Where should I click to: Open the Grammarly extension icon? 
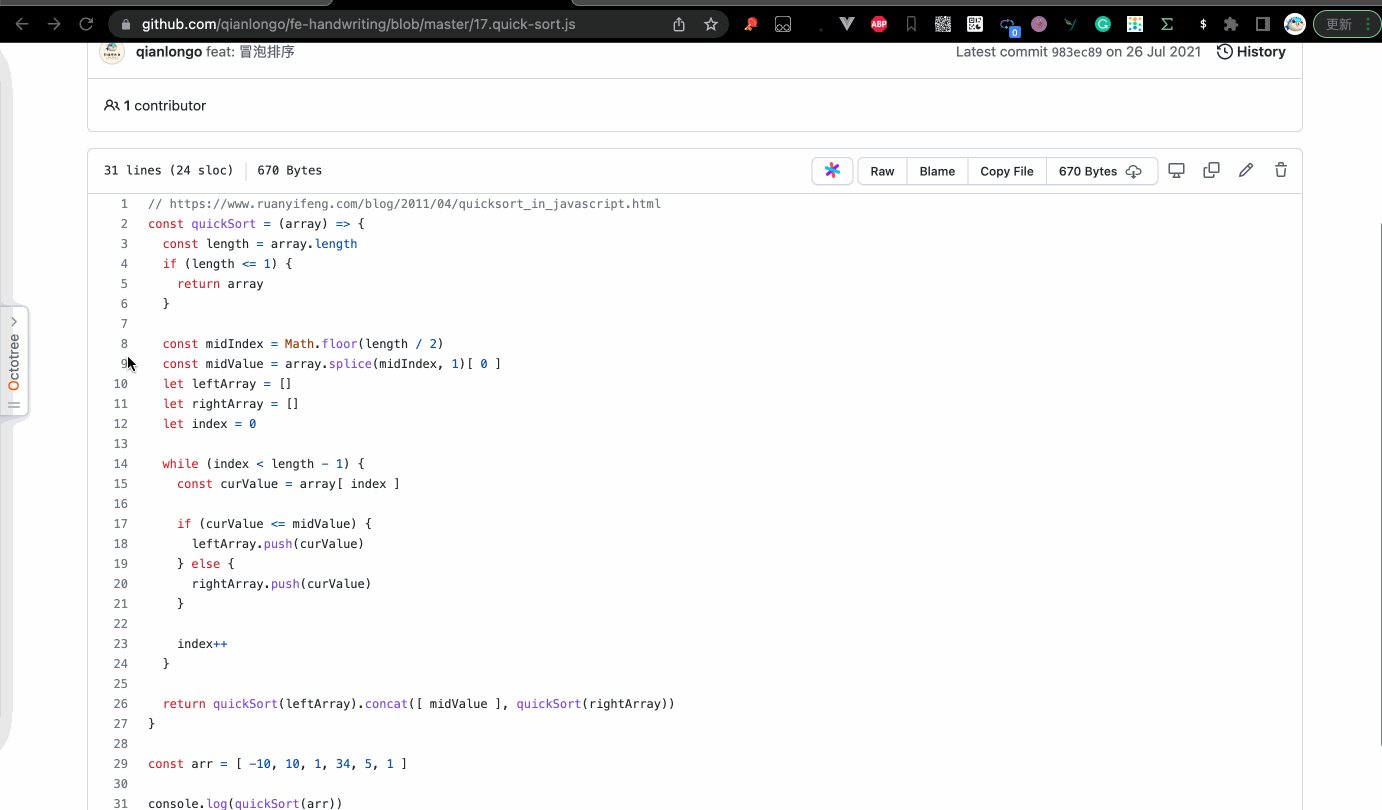(1102, 23)
